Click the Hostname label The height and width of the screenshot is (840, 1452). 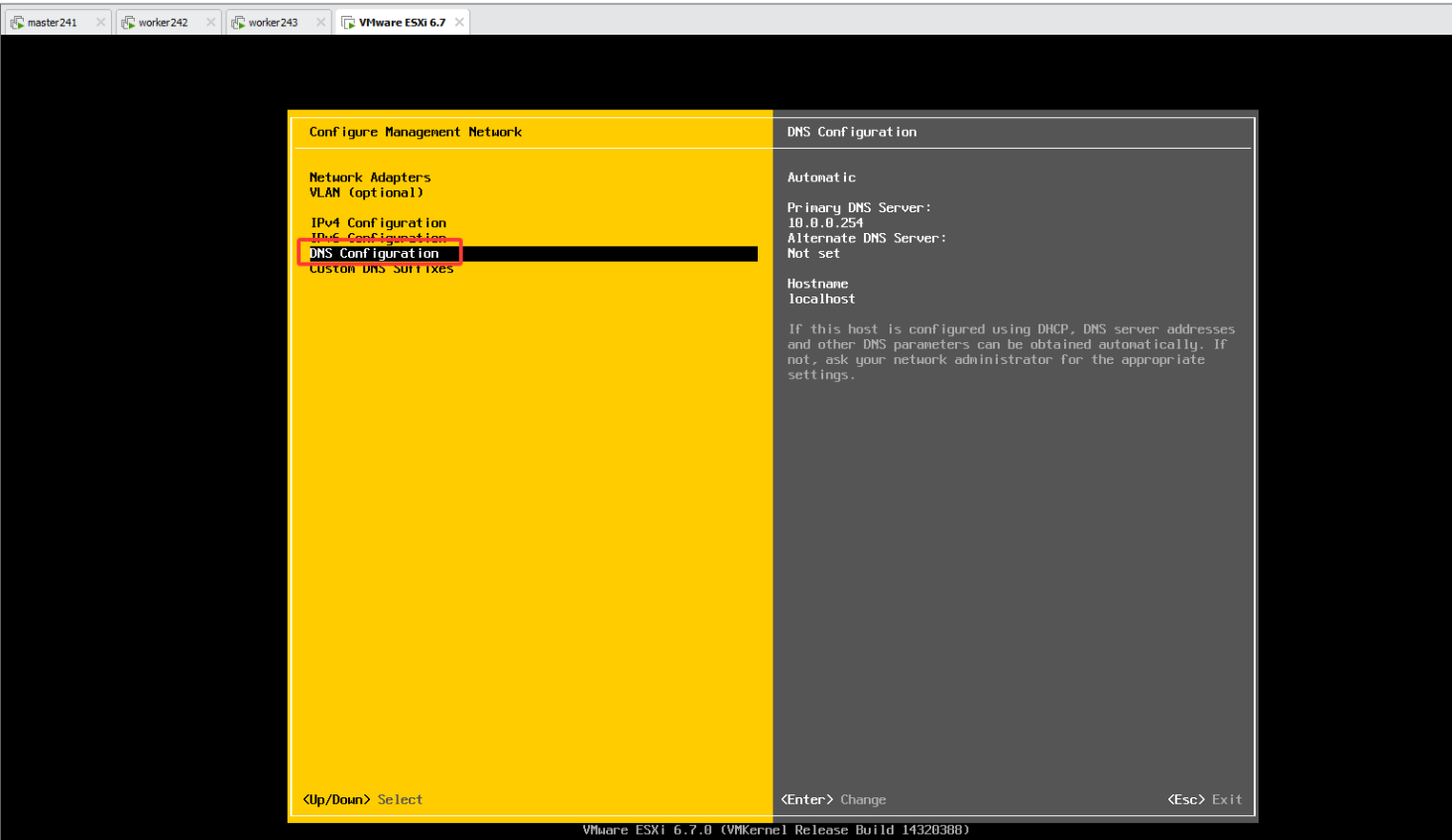click(x=818, y=284)
